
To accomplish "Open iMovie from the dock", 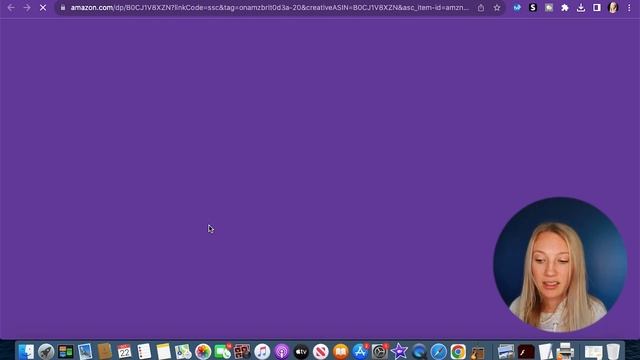I will click(x=399, y=351).
